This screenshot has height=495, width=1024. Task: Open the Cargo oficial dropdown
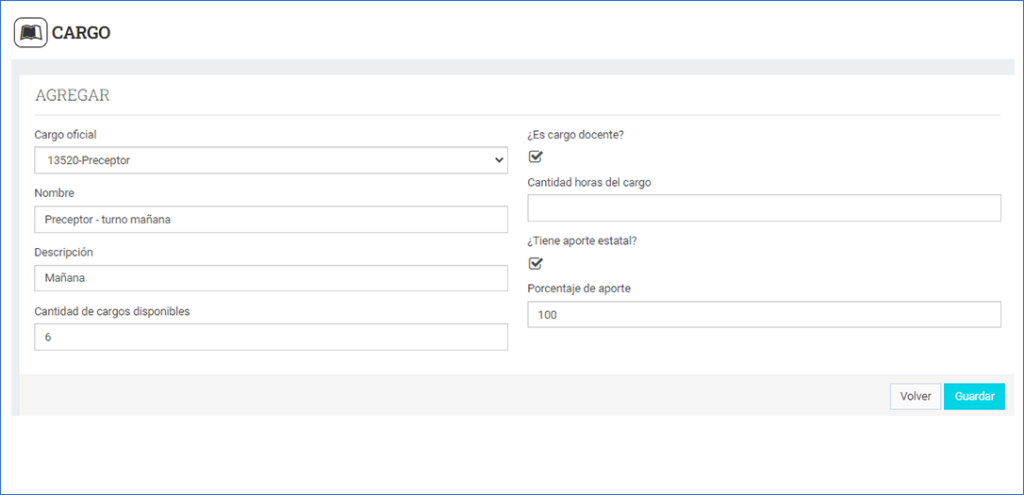pos(270,160)
